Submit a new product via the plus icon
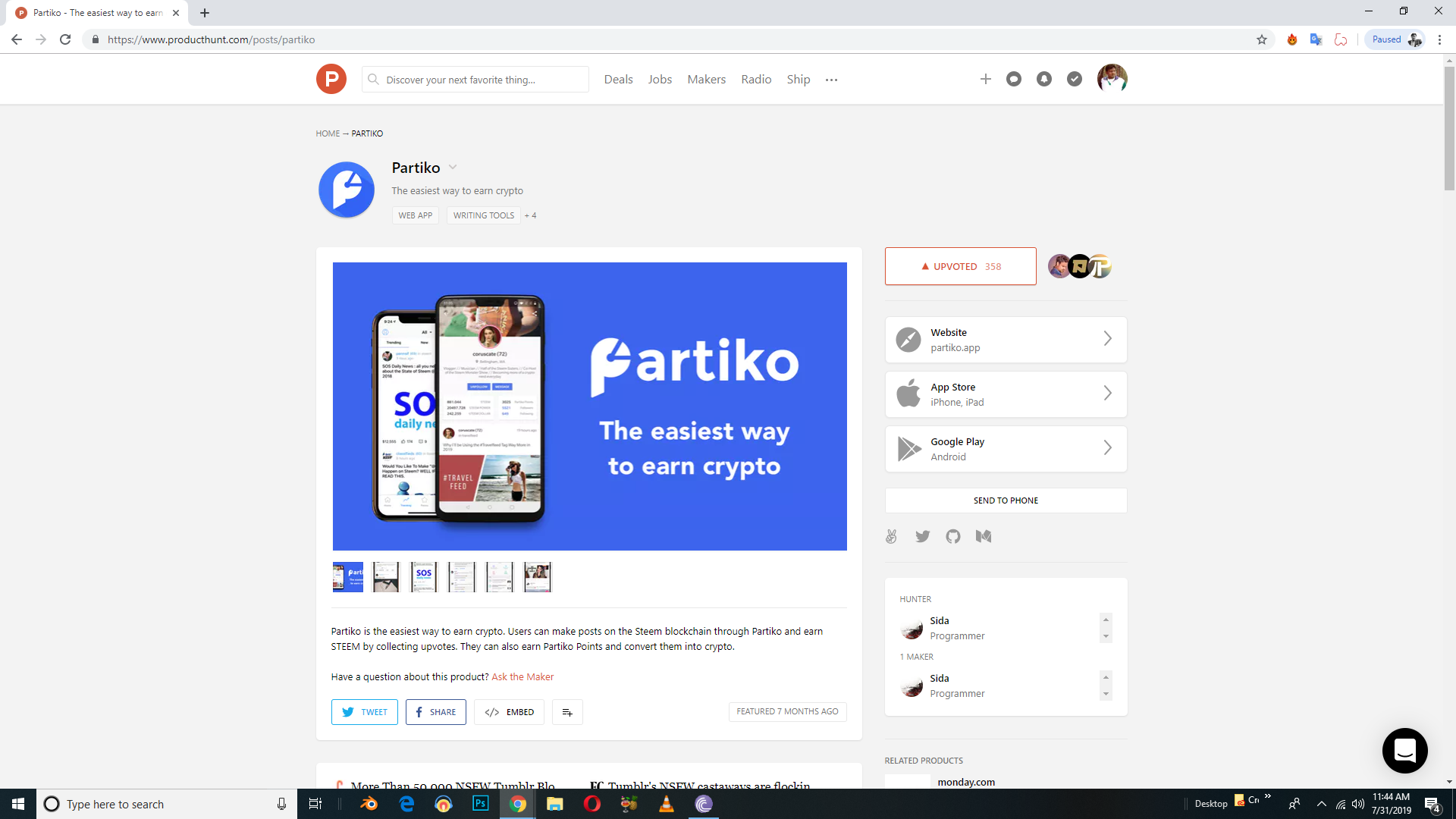1456x819 pixels. click(x=986, y=79)
